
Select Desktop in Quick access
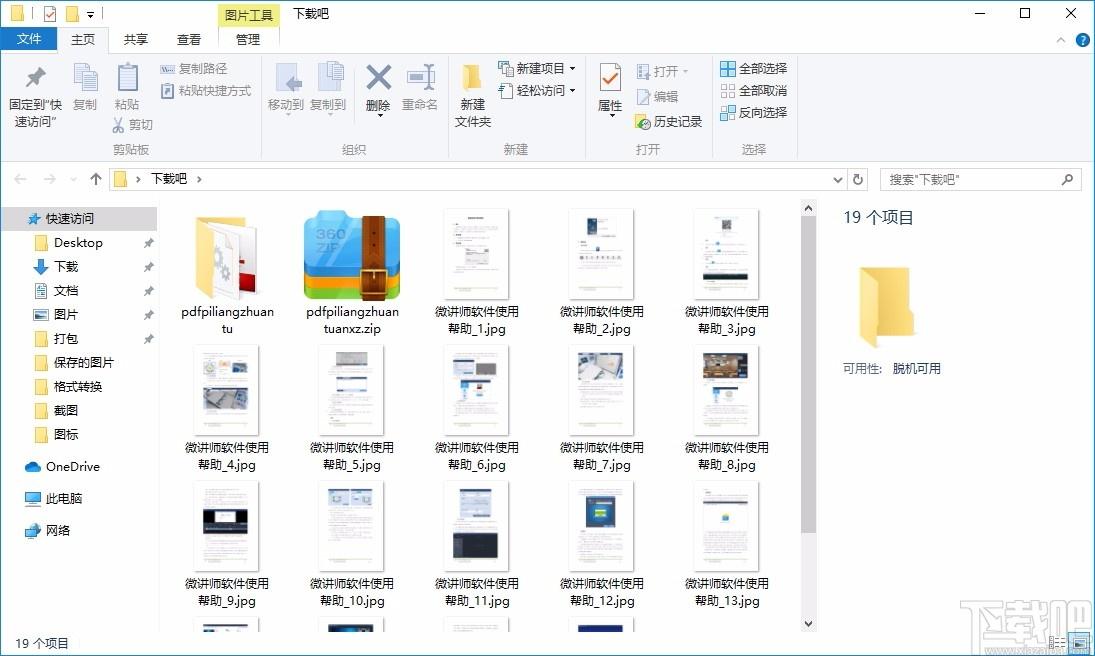(78, 242)
